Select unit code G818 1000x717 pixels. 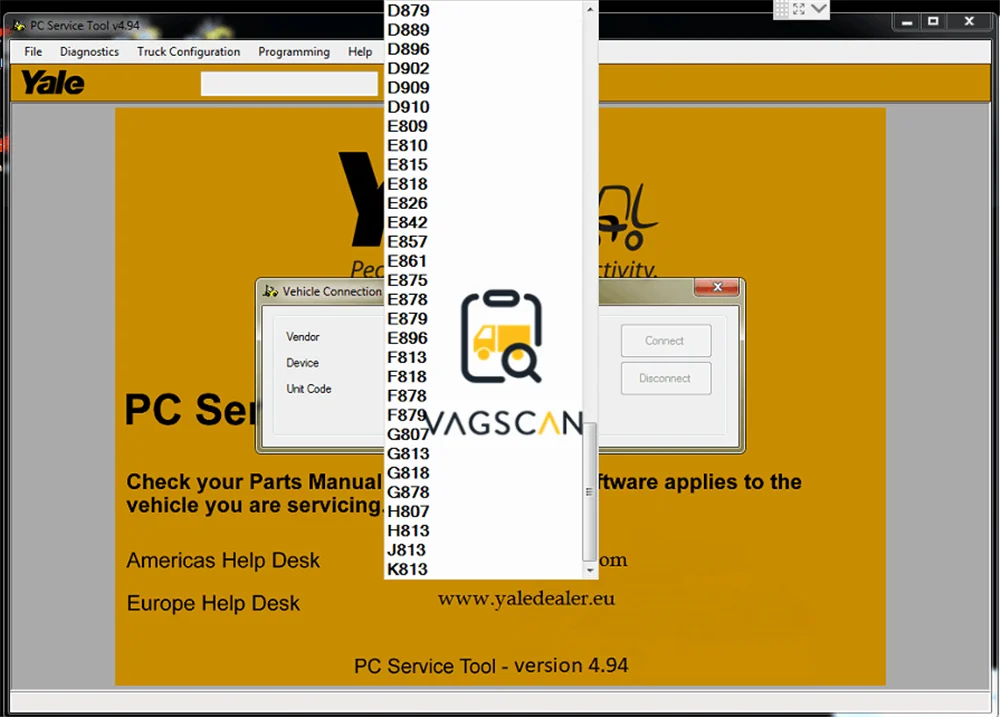pyautogui.click(x=483, y=473)
